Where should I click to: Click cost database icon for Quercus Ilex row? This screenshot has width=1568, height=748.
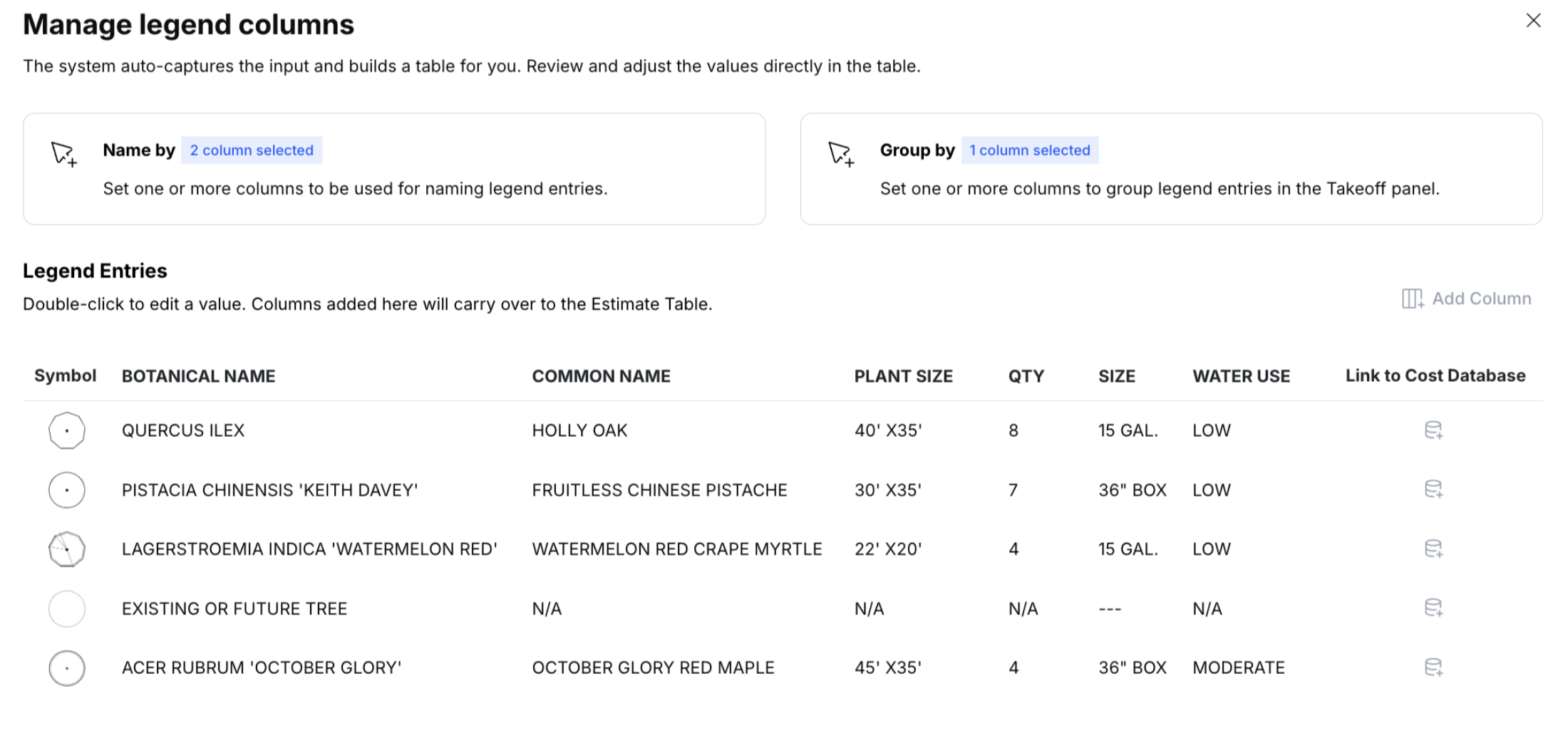[x=1433, y=430]
